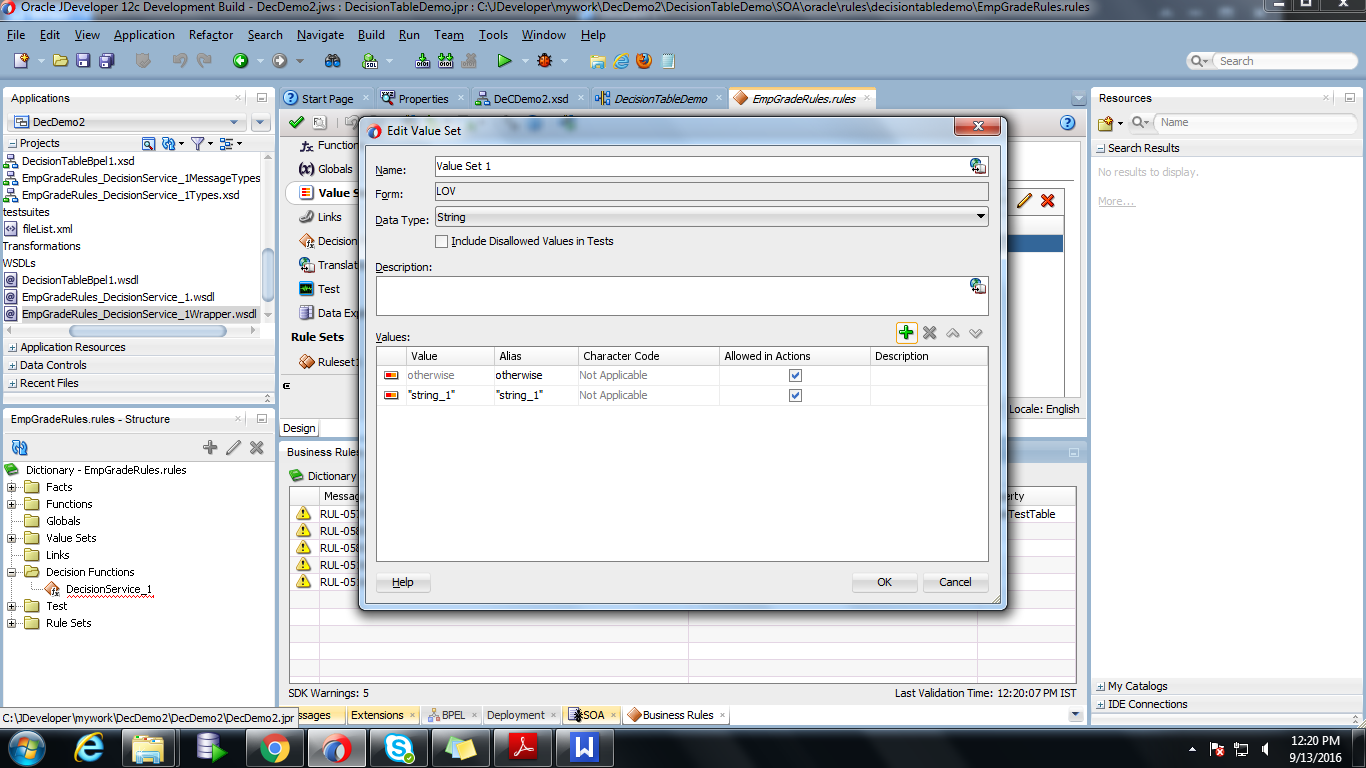Uncheck Allowed in Actions for string_1 value
The width and height of the screenshot is (1366, 768).
(795, 395)
